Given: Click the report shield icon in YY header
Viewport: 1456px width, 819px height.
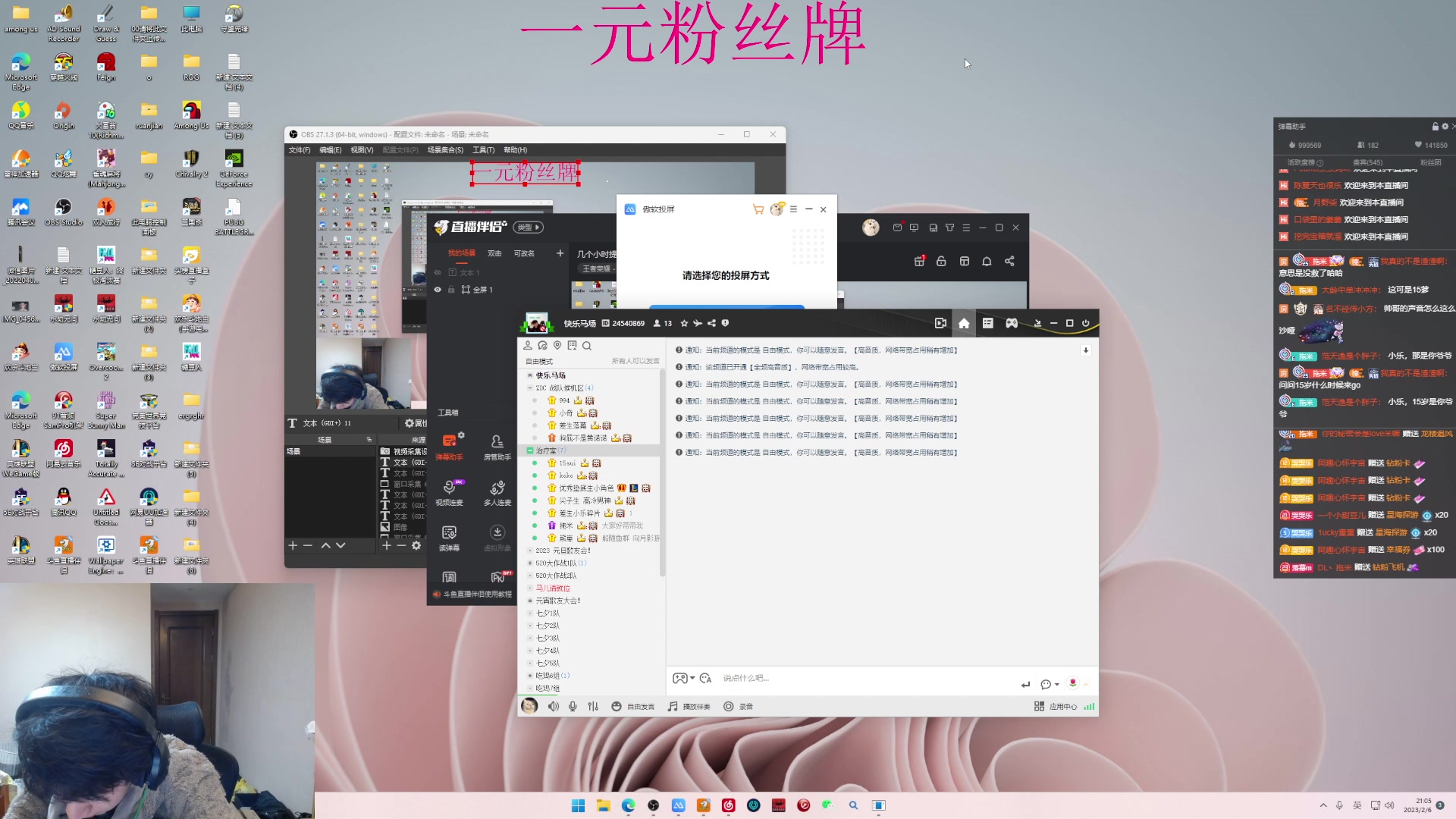Looking at the screenshot, I should [x=725, y=323].
